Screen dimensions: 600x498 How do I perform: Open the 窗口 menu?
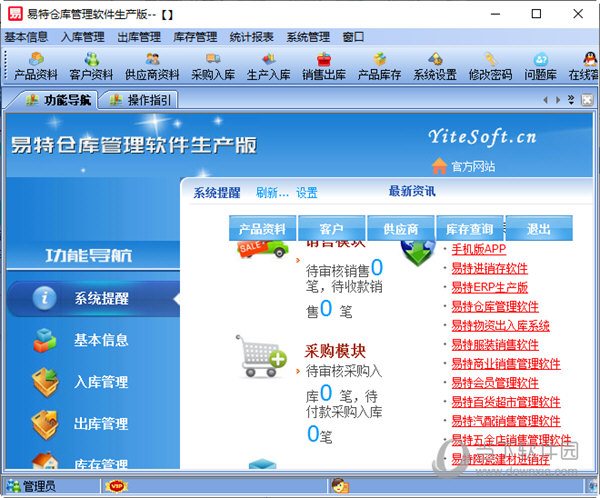(x=353, y=37)
